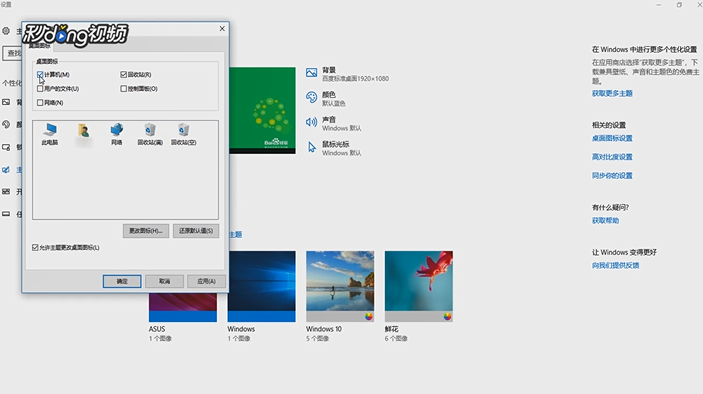The width and height of the screenshot is (703, 394).
Task: Open High contrast settings (高对比度设置) link
Action: [612, 157]
